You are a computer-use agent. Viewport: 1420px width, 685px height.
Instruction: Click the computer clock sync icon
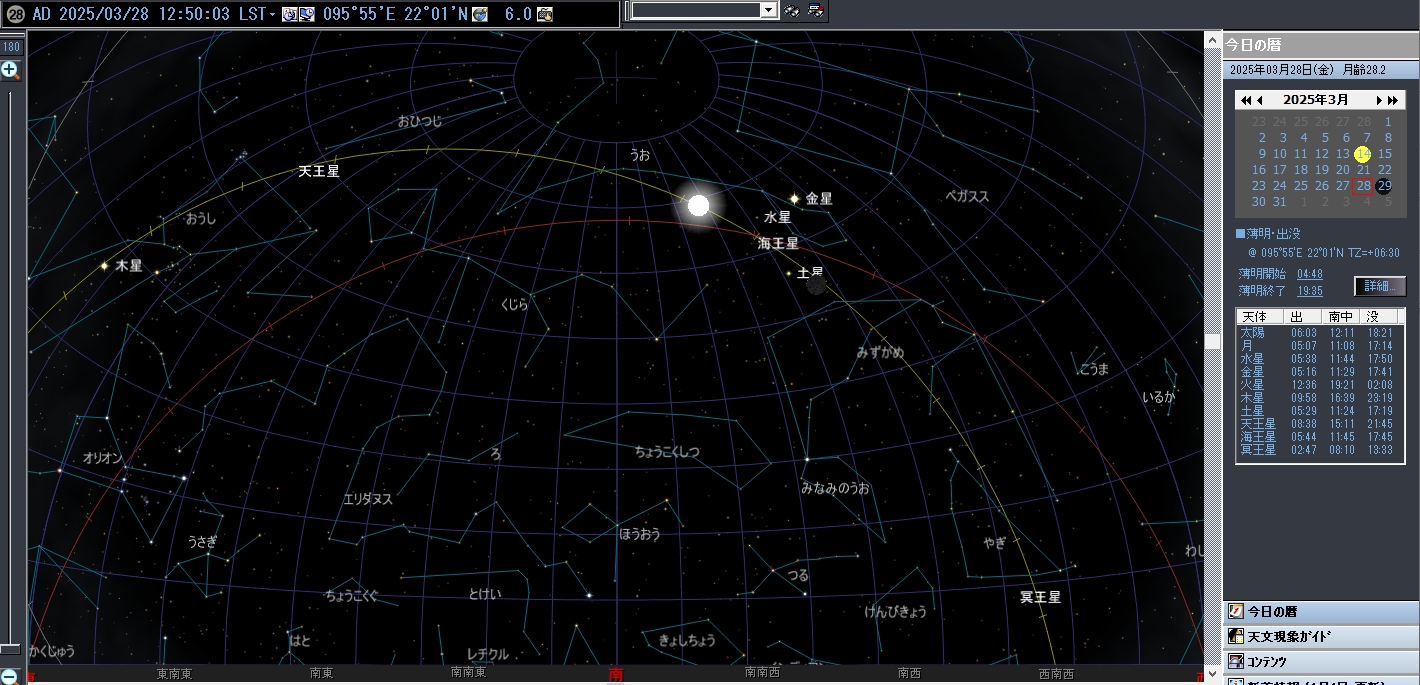(306, 14)
